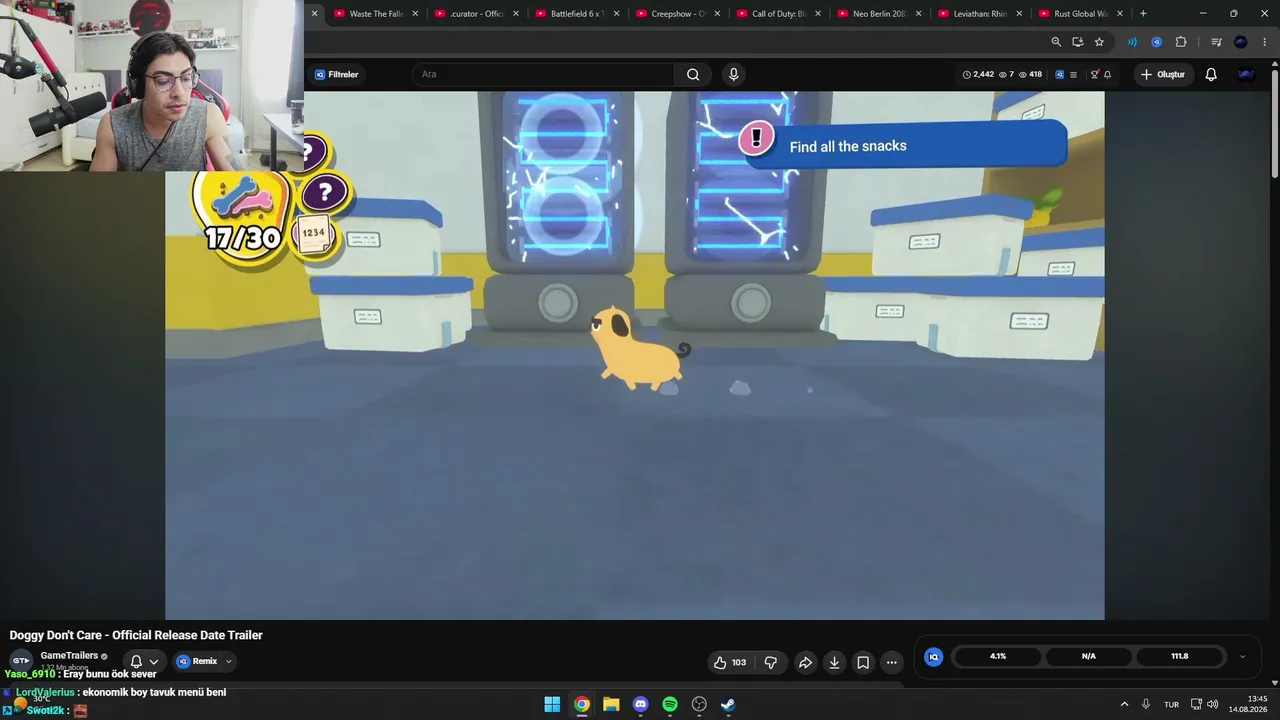Open the TUR keyboard language indicator
1280x720 pixels.
click(x=1171, y=704)
